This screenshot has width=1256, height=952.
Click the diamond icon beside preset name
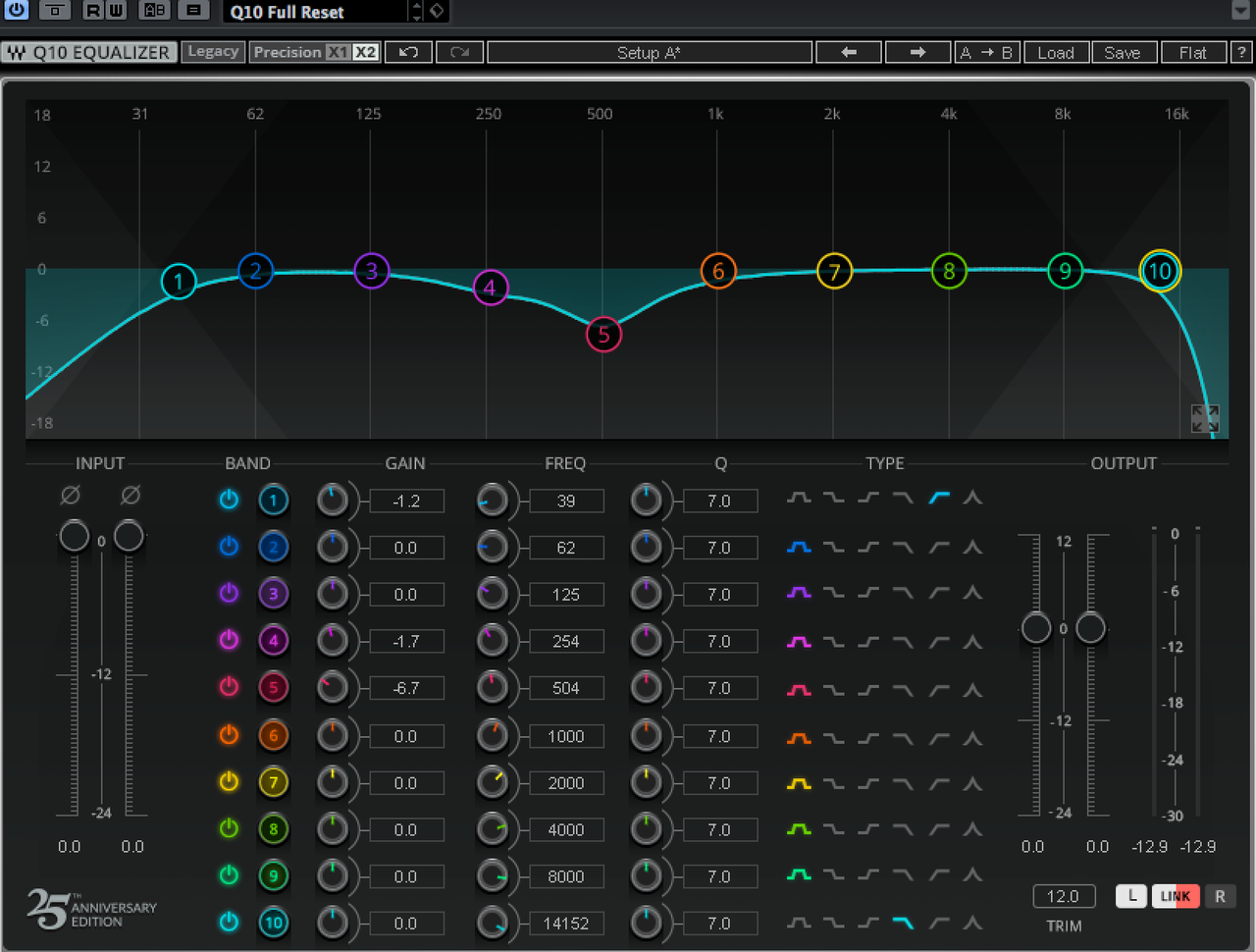[x=437, y=11]
